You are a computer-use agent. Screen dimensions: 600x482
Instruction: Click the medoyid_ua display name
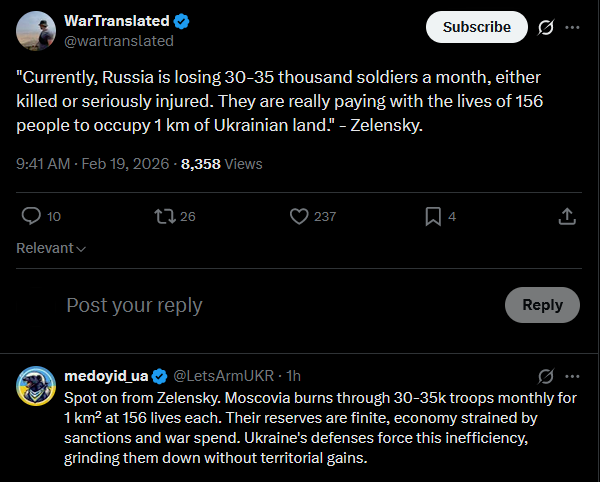pyautogui.click(x=105, y=376)
